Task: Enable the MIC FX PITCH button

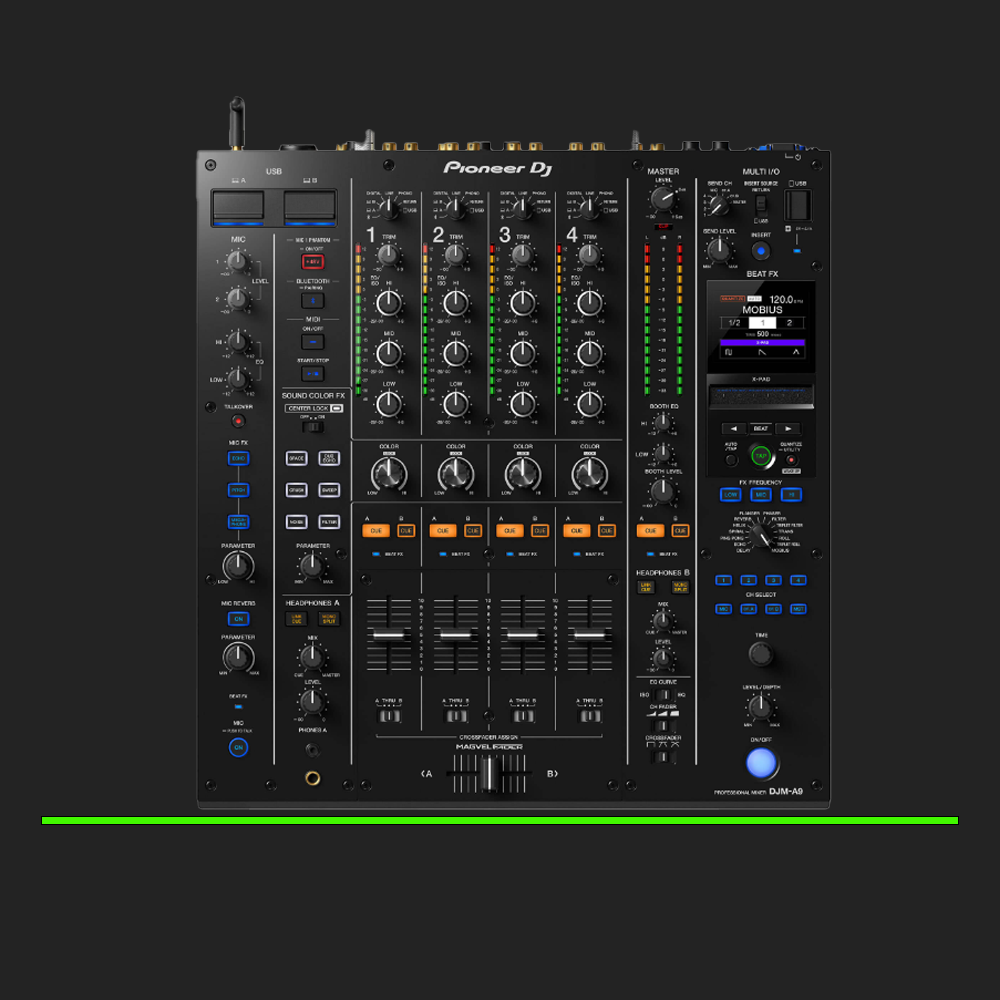Action: (238, 490)
